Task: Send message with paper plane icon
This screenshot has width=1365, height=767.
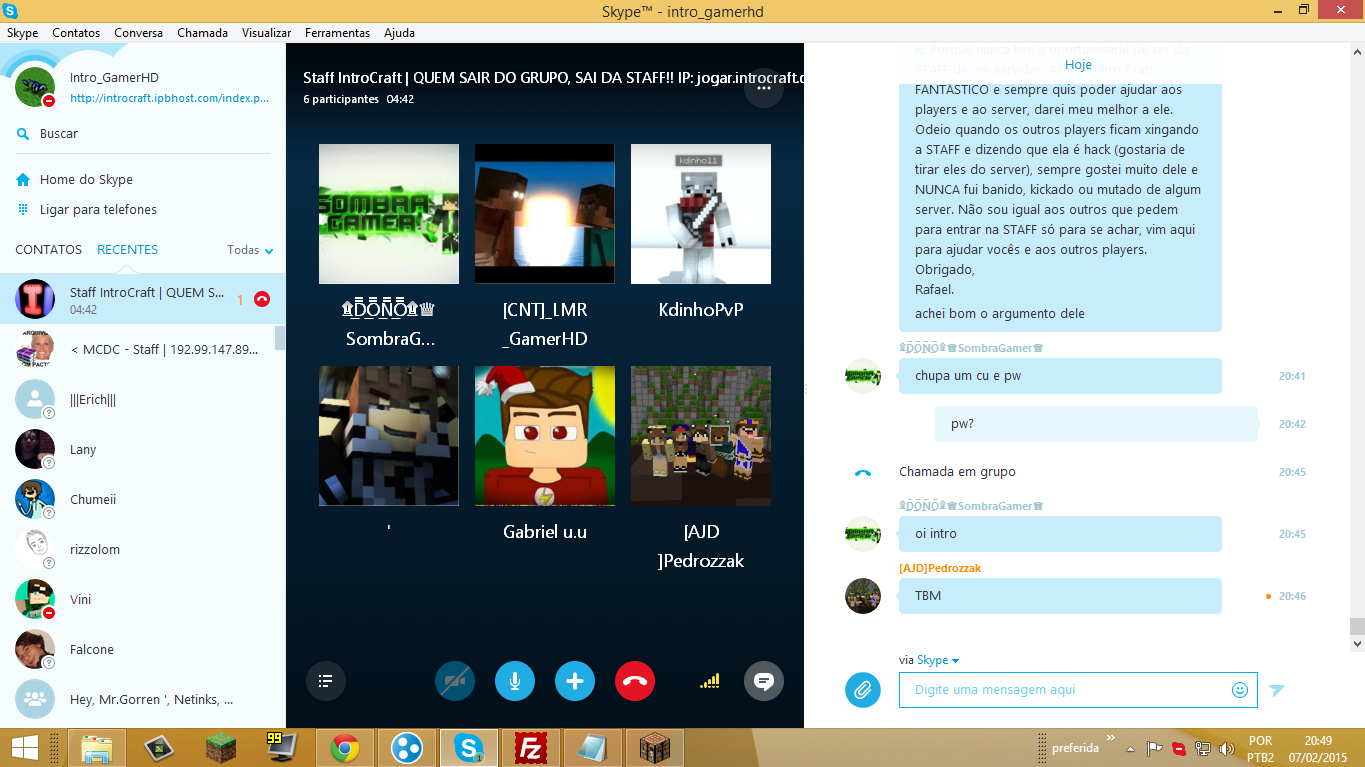Action: pyautogui.click(x=1277, y=690)
